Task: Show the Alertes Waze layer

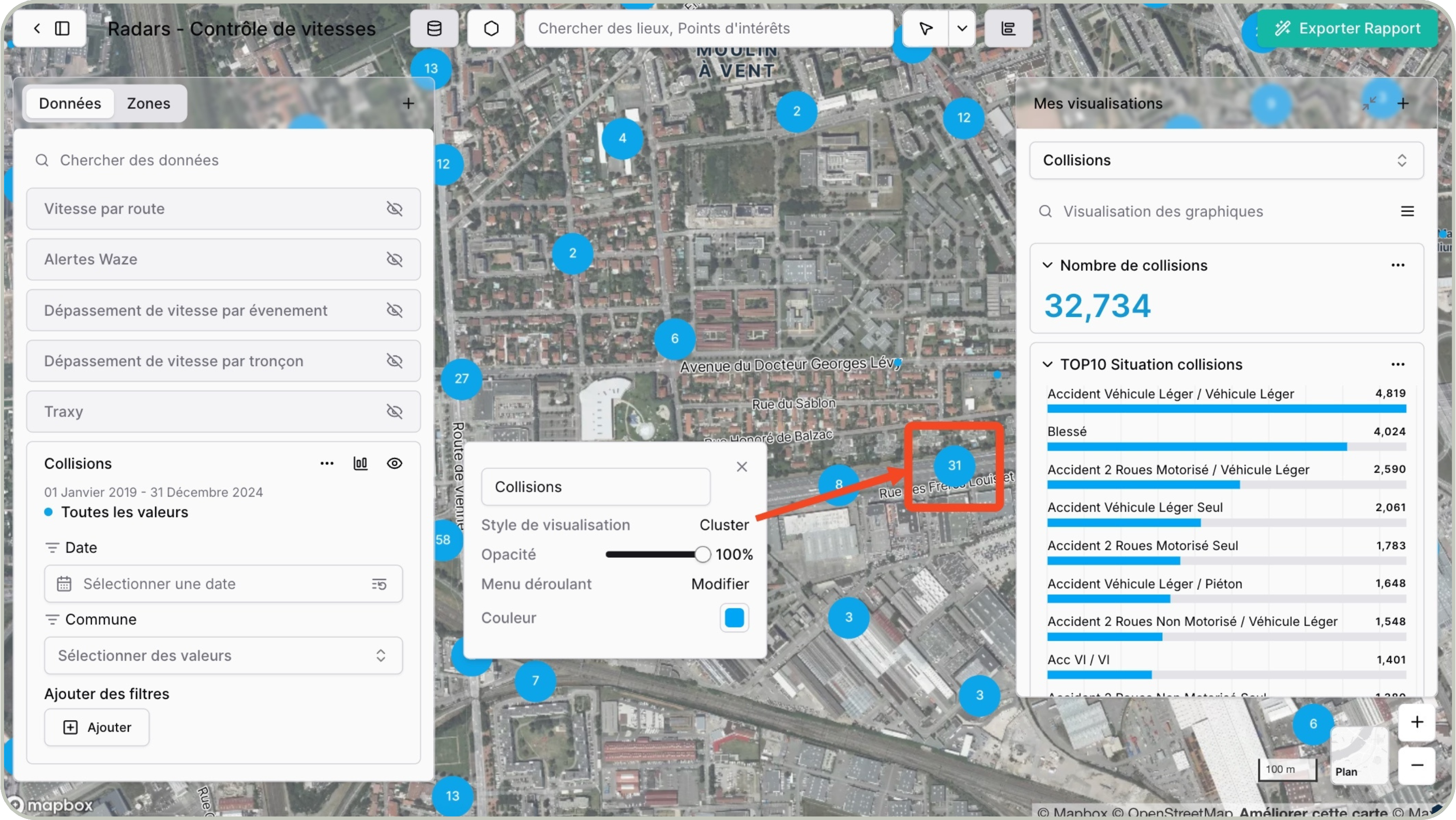Action: point(394,259)
